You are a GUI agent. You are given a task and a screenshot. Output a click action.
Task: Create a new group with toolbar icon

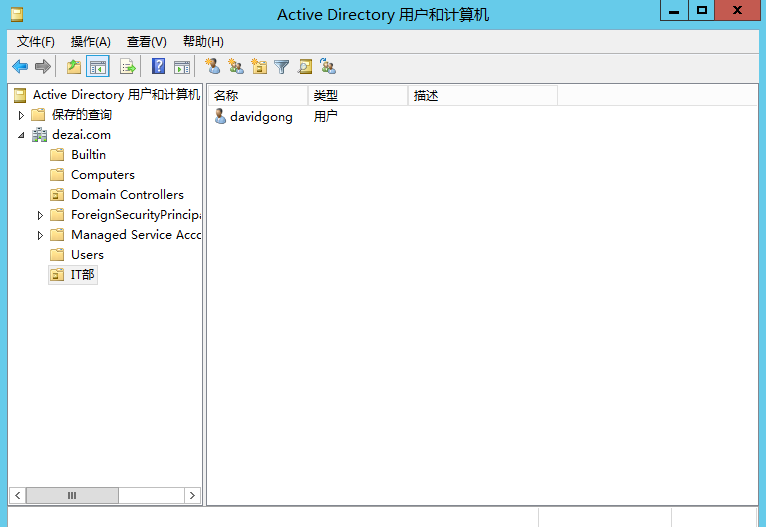[x=236, y=66]
